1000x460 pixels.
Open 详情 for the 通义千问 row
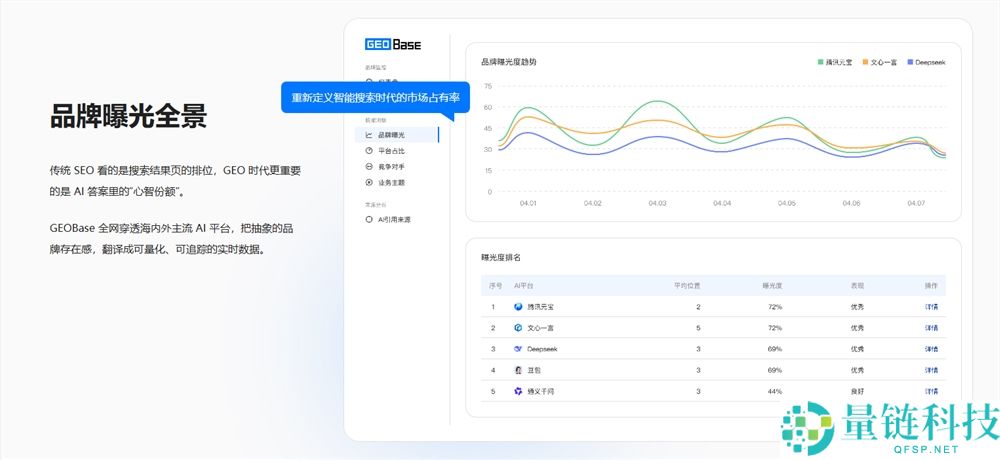click(x=931, y=391)
